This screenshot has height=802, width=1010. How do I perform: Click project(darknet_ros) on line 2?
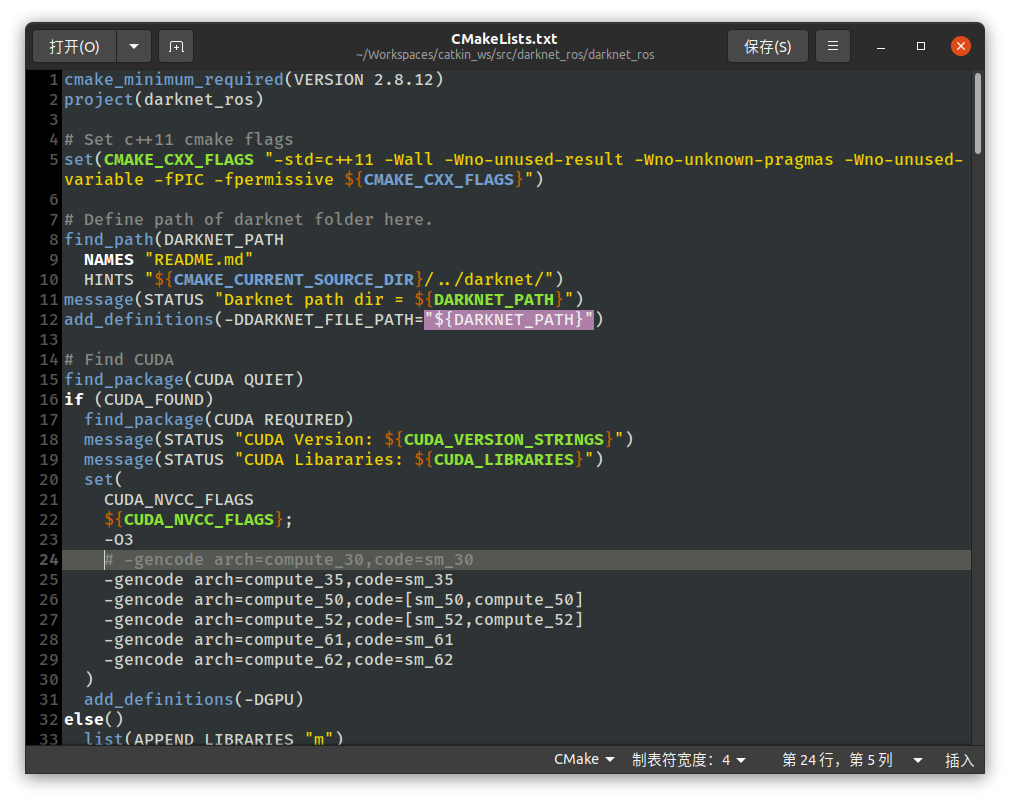pyautogui.click(x=164, y=99)
